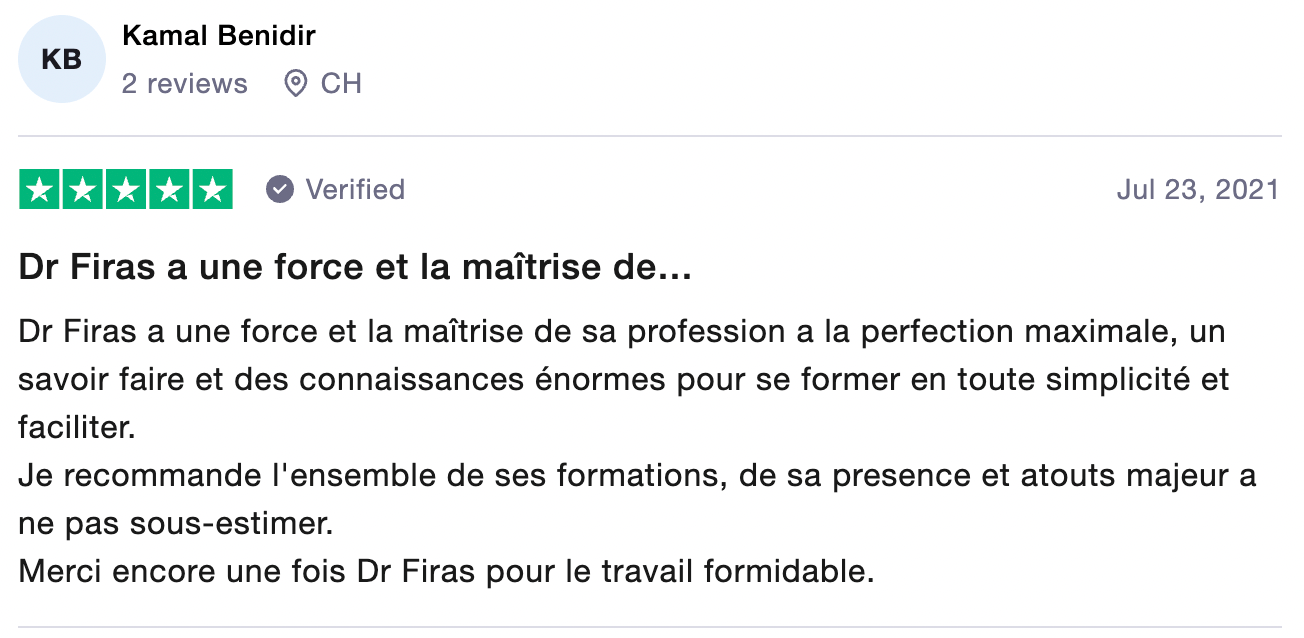The image size is (1304, 638).
Task: Click the fourth green rating star
Action: click(169, 190)
